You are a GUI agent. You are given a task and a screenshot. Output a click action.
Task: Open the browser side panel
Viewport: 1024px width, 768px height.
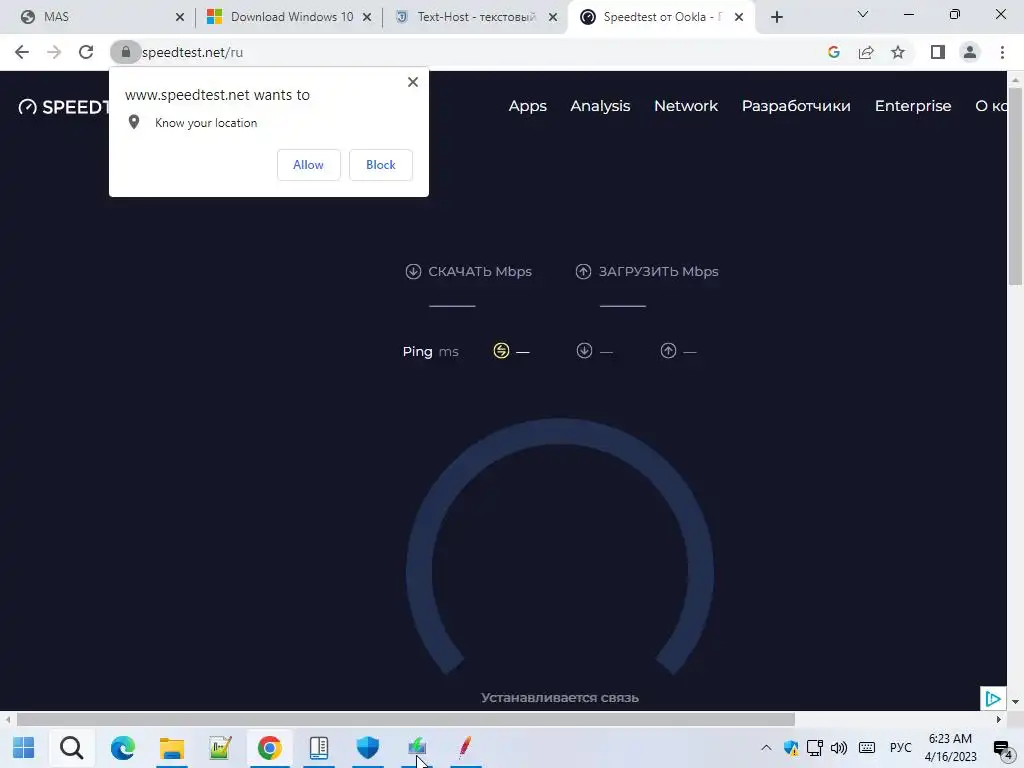click(x=938, y=52)
